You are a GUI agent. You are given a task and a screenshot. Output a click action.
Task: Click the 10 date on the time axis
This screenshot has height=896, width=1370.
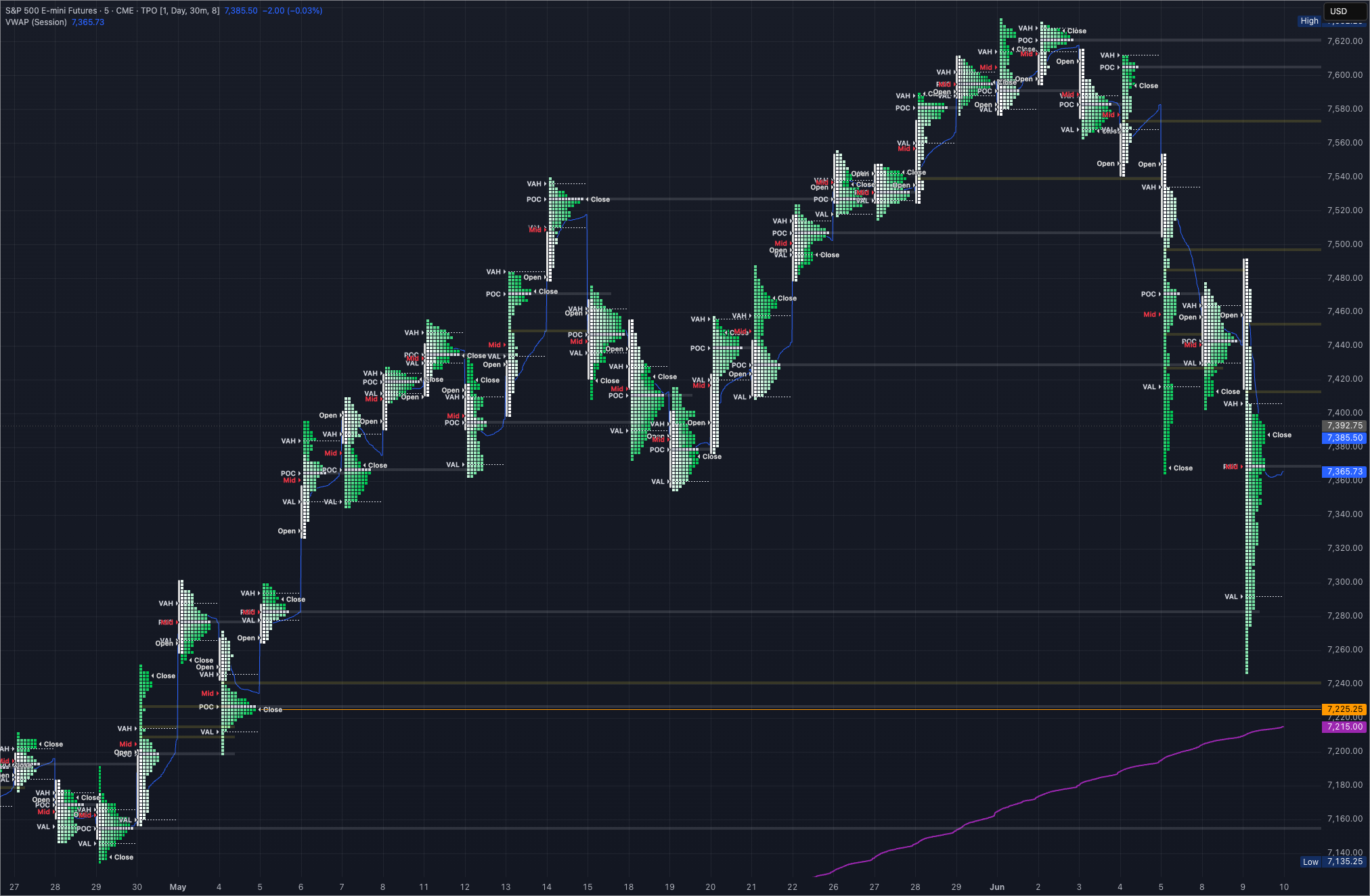coord(1284,887)
